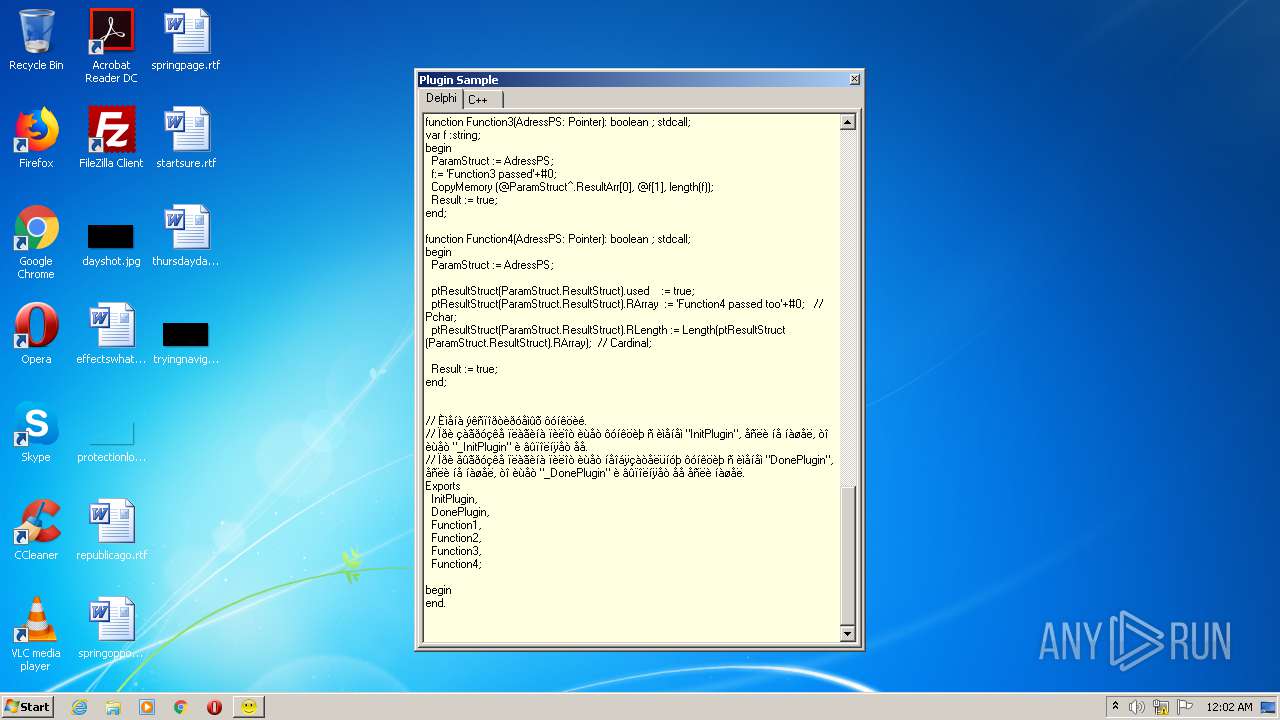Click the 'Function3,' export line

456,551
